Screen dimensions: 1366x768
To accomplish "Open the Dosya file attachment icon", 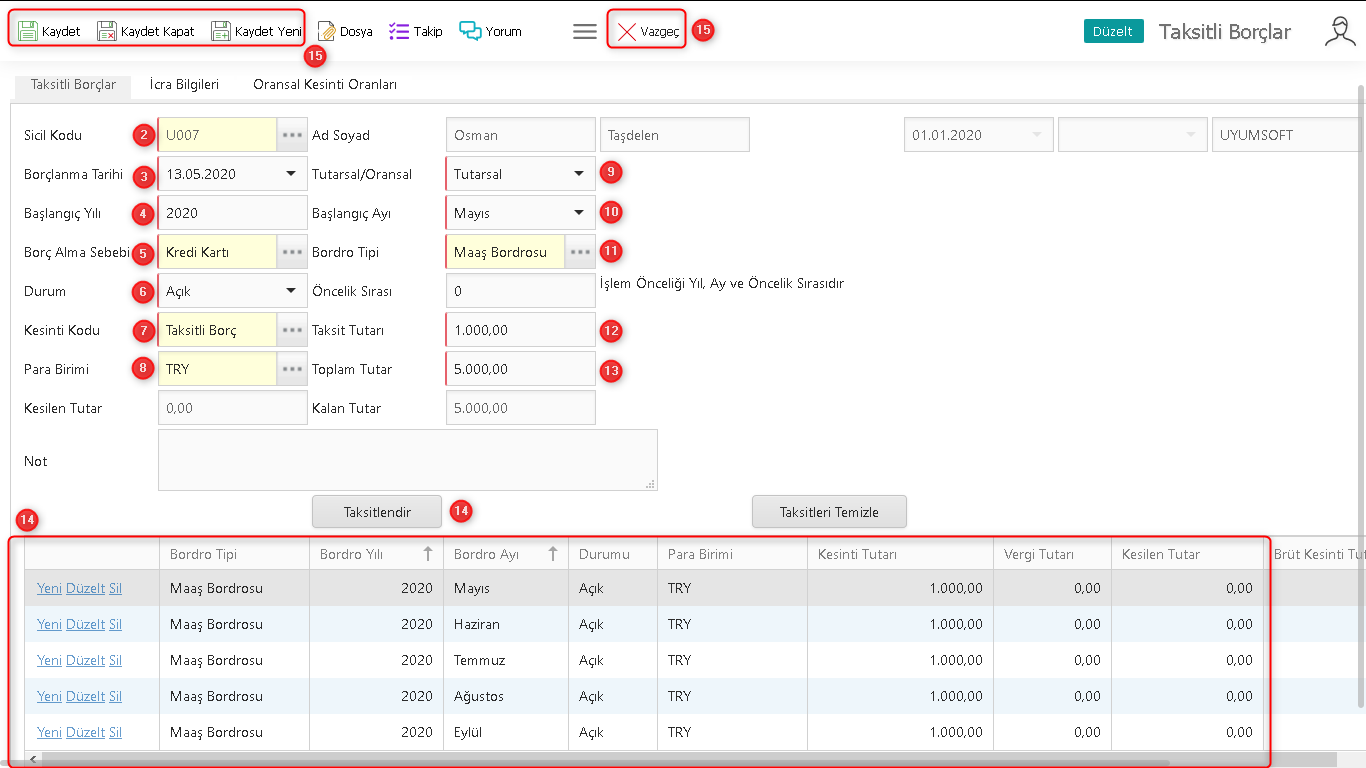I will coord(327,31).
